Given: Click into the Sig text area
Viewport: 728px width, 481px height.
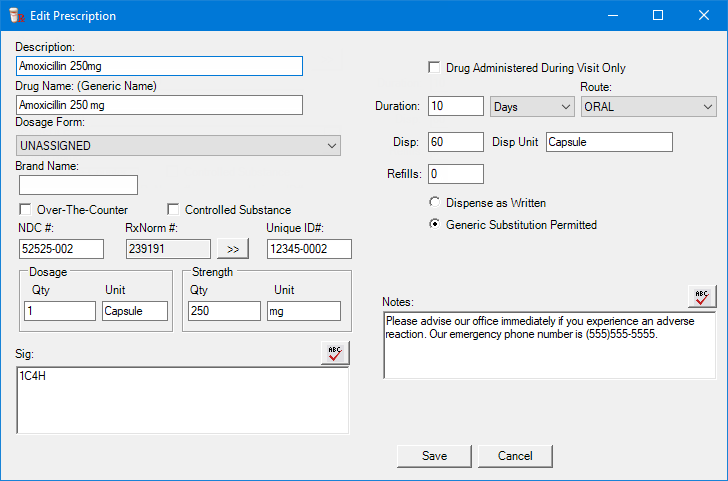Looking at the screenshot, I should point(182,400).
